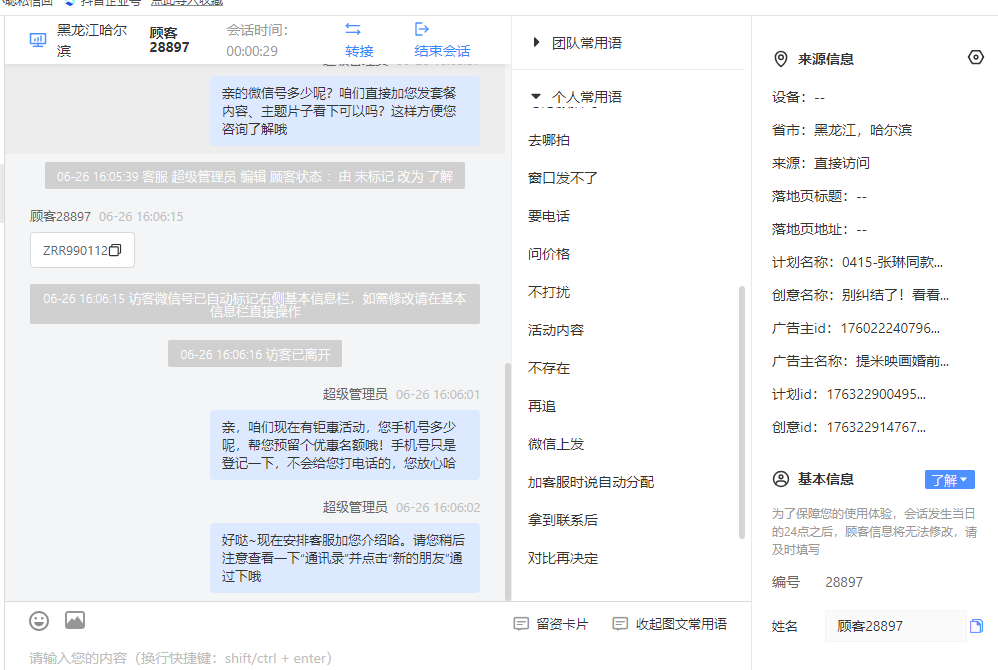
Task: Select the 对比再决定 quick phrase
Action: click(563, 559)
